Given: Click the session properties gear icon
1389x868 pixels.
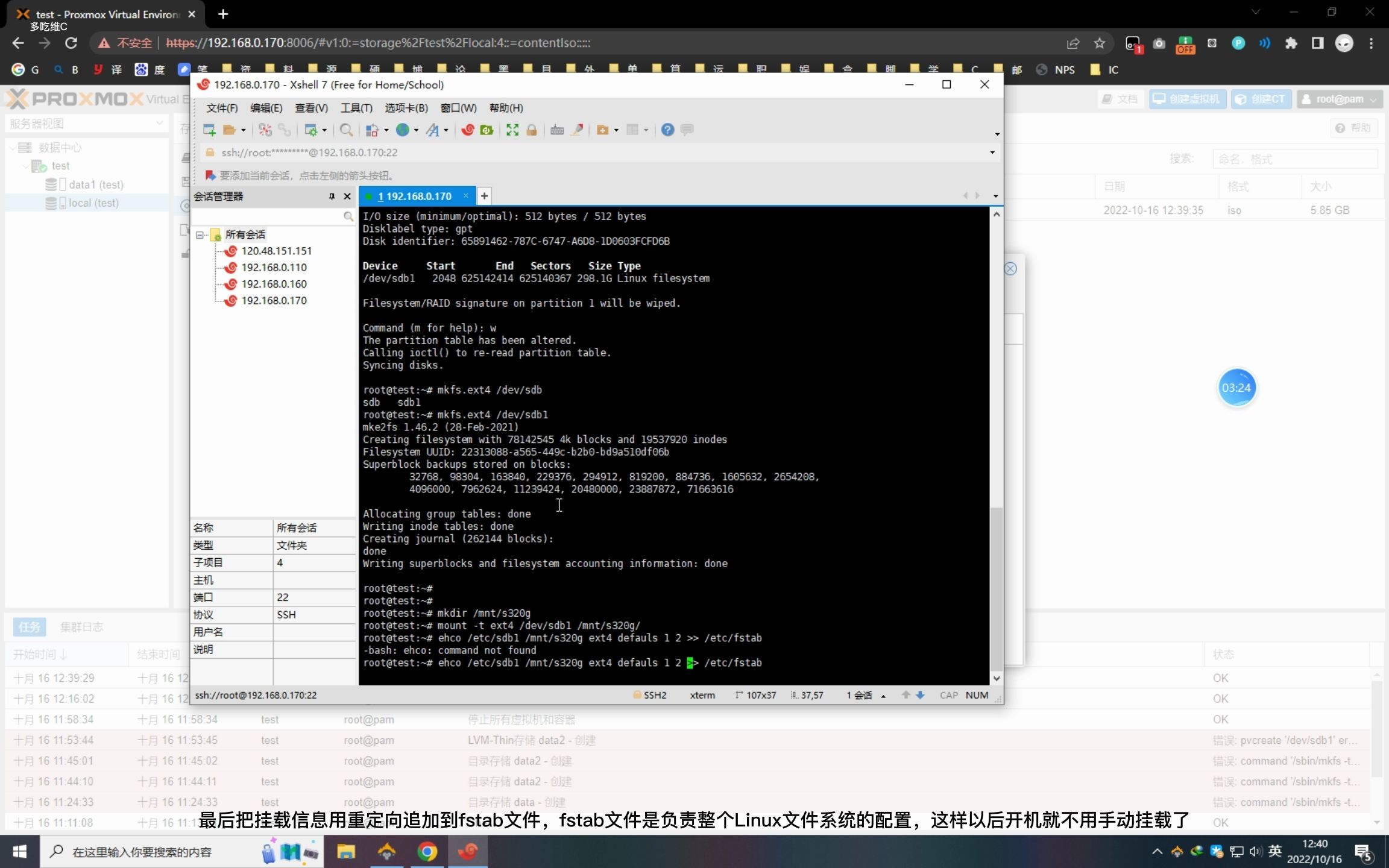Looking at the screenshot, I should click(x=311, y=130).
